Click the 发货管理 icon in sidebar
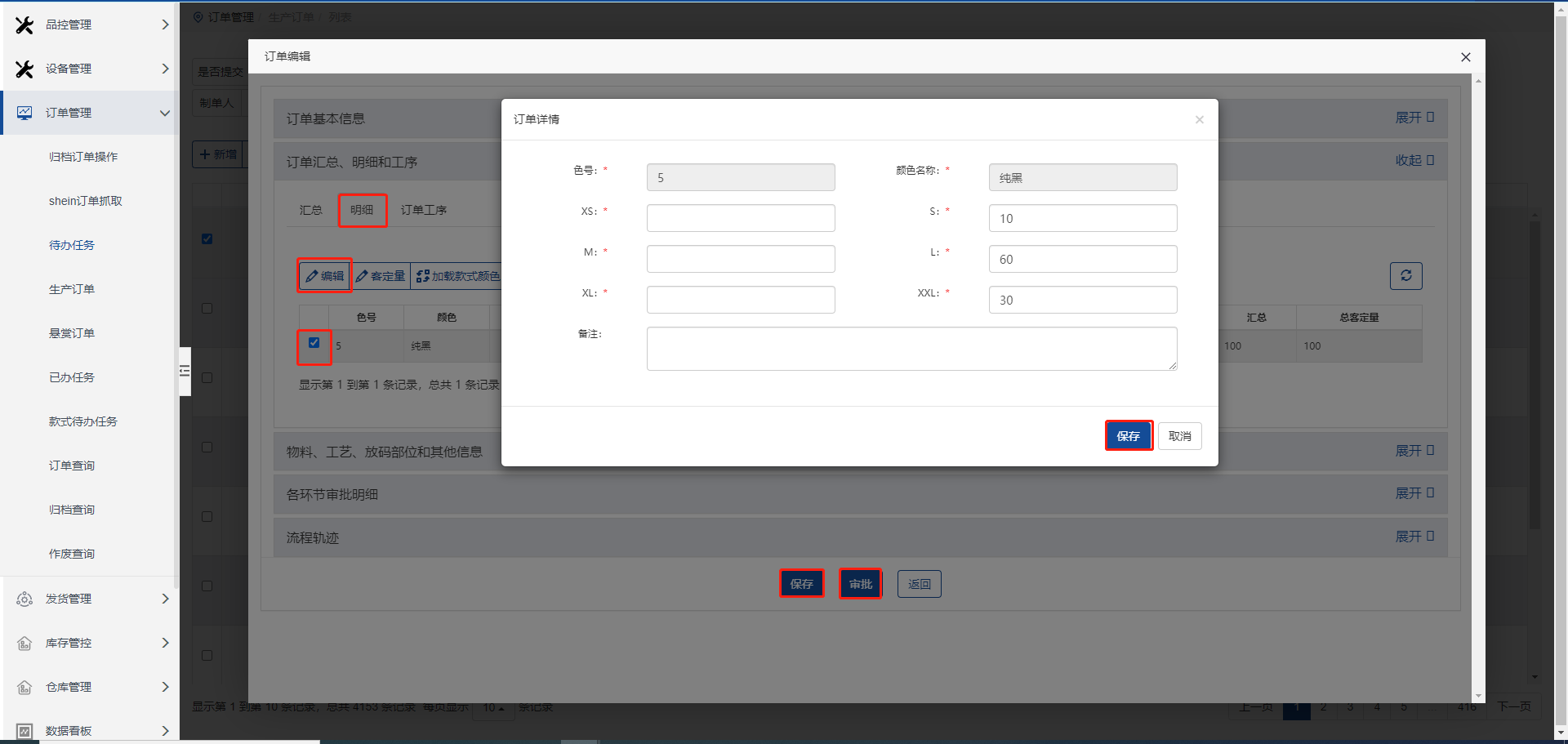The image size is (1568, 744). pyautogui.click(x=24, y=599)
